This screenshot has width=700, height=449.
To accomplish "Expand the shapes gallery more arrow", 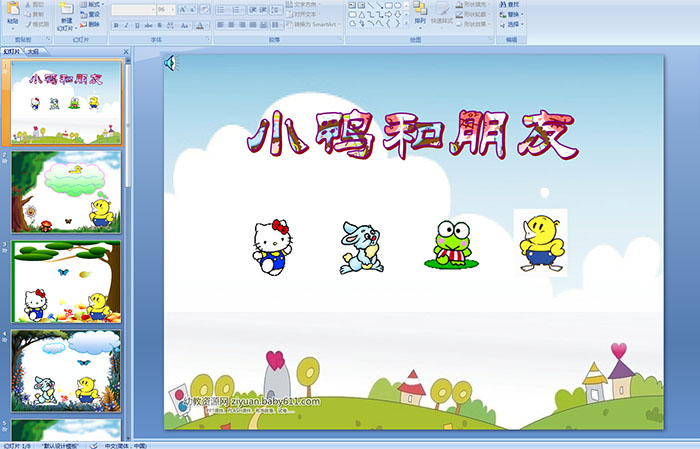I will (x=406, y=22).
